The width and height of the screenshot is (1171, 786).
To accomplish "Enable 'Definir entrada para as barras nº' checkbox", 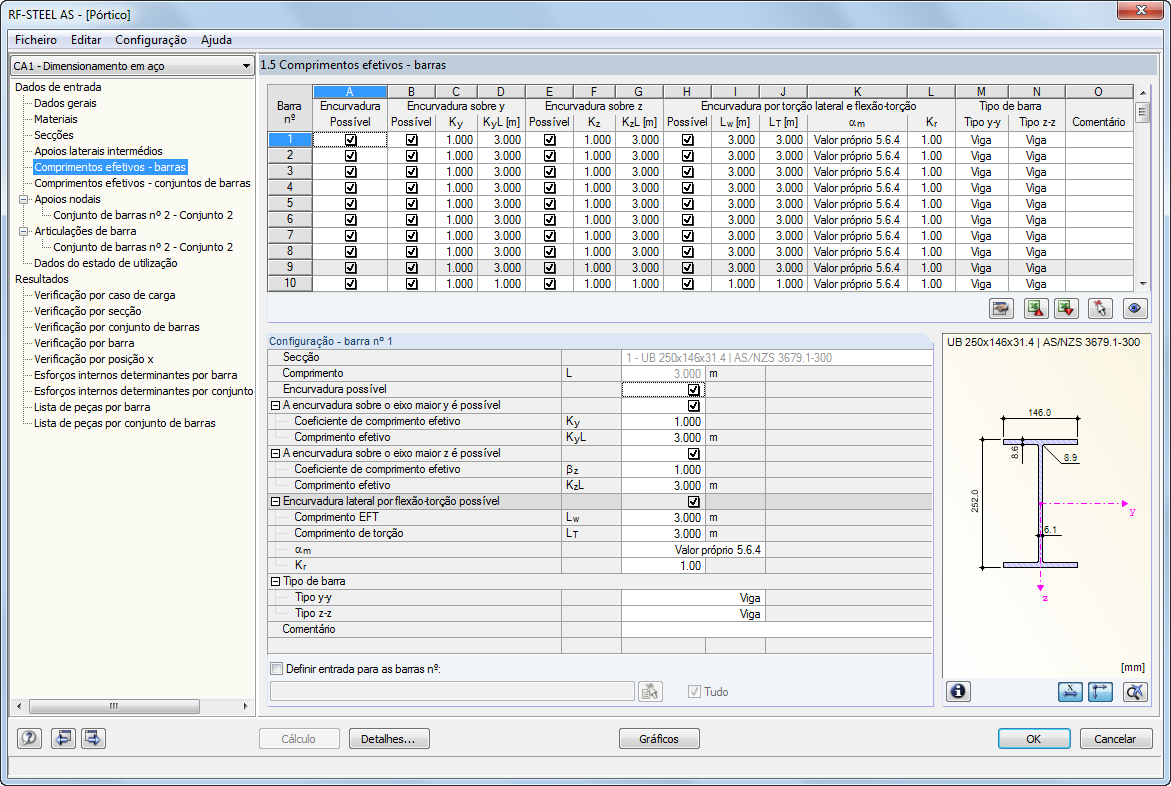I will point(277,669).
